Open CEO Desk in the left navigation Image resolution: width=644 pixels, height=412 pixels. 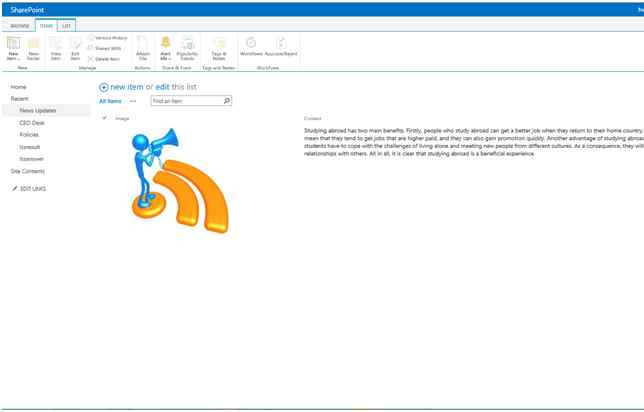pyautogui.click(x=32, y=123)
